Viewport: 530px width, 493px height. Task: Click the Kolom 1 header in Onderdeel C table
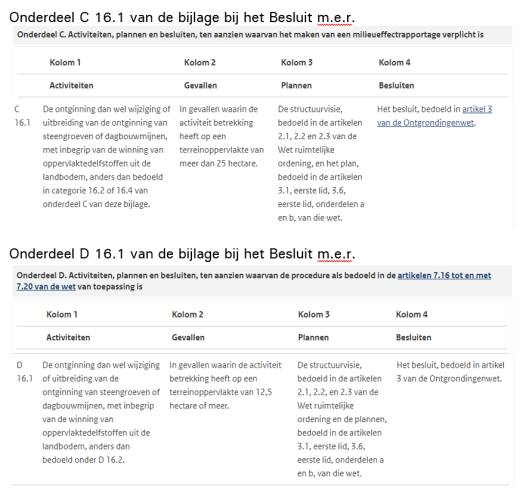[65, 63]
